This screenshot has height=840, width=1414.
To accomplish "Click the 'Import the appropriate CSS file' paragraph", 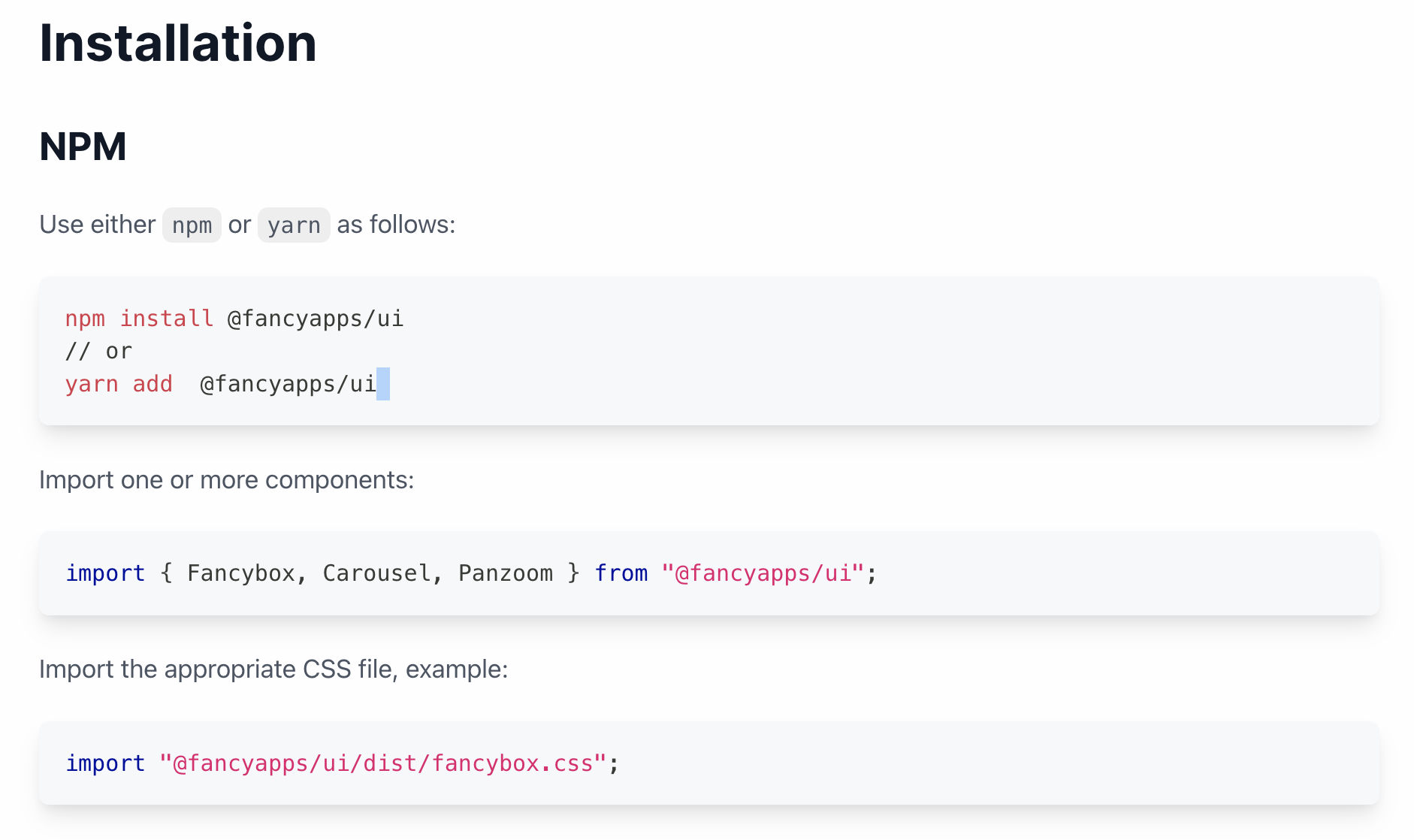I will 273,669.
